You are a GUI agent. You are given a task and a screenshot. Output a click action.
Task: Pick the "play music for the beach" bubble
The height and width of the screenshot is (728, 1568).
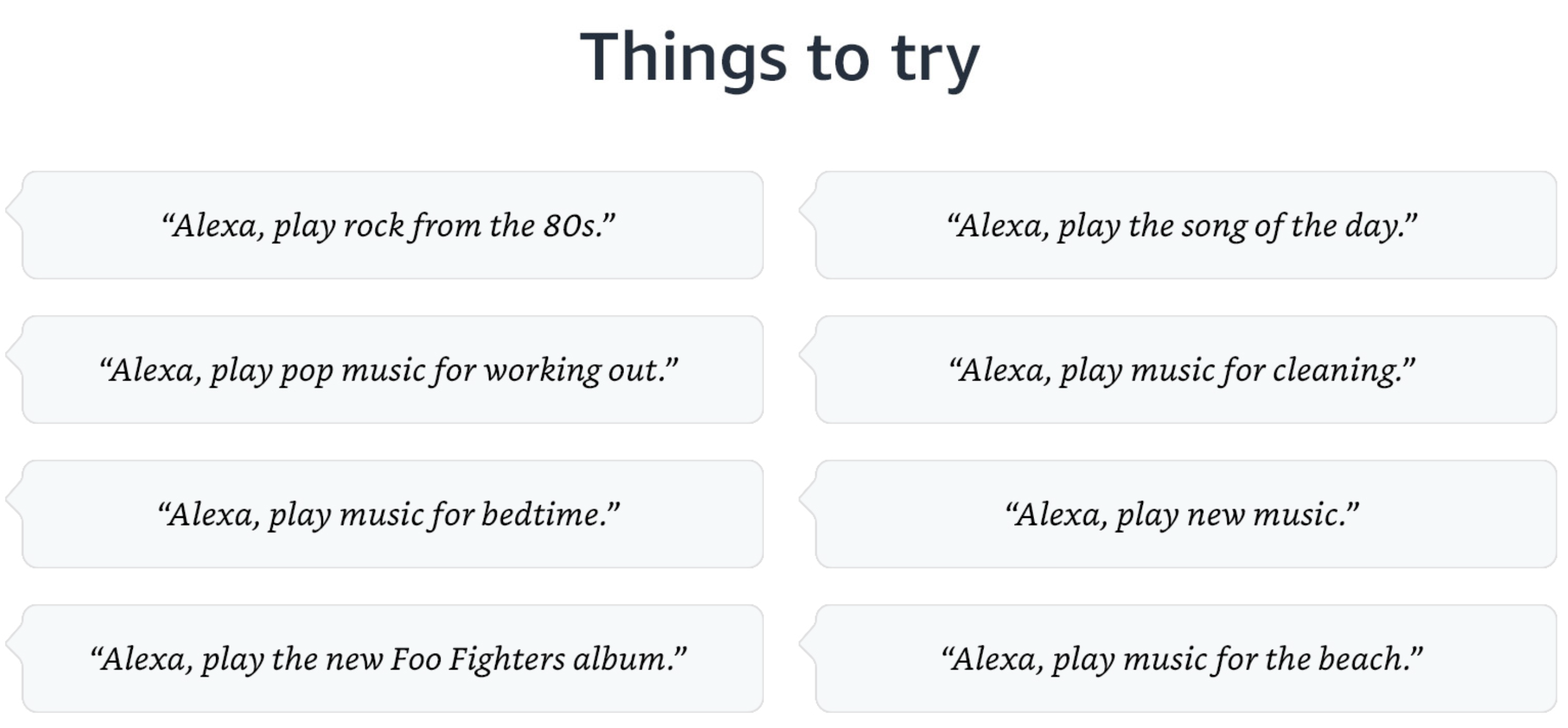tap(1186, 659)
